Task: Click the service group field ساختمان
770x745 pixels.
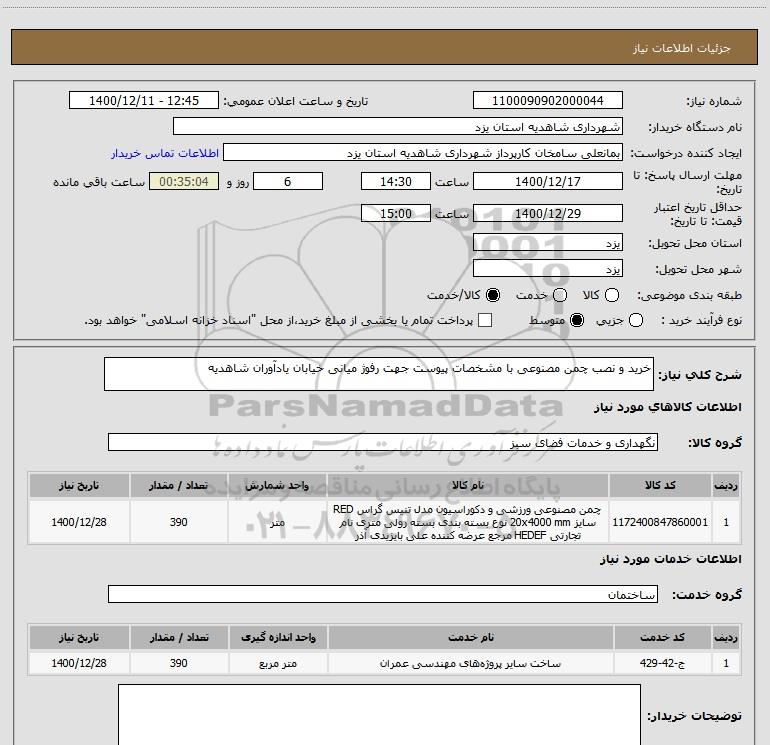Action: pos(383,594)
